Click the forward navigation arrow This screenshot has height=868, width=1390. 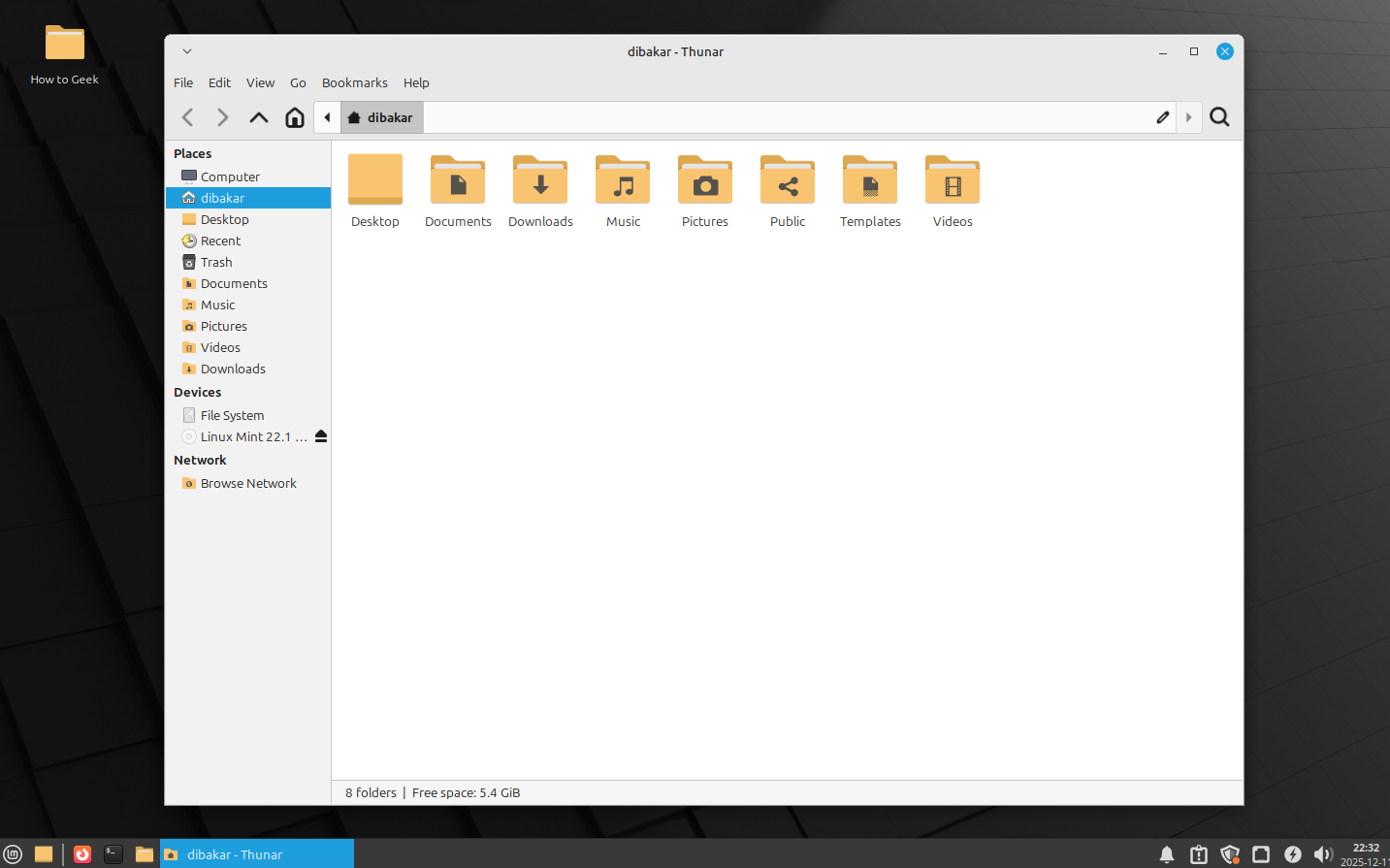coord(222,116)
